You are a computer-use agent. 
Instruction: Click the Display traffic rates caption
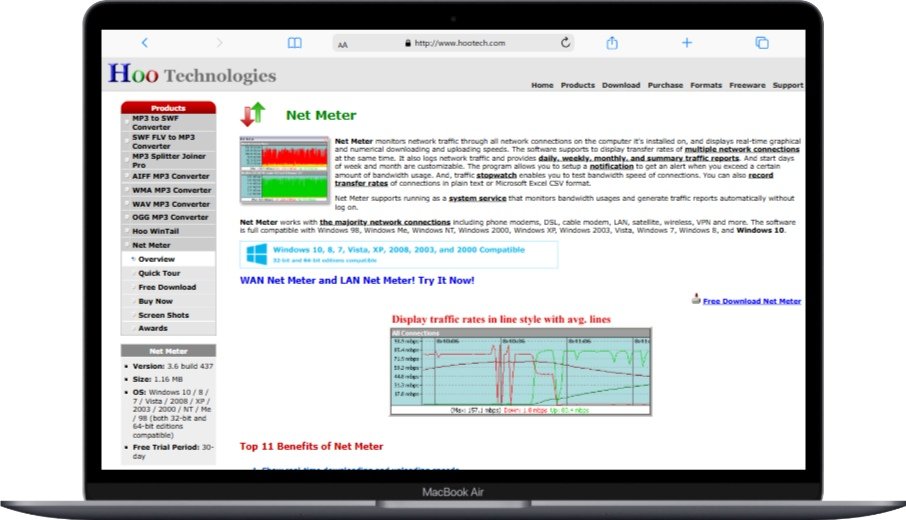501,319
